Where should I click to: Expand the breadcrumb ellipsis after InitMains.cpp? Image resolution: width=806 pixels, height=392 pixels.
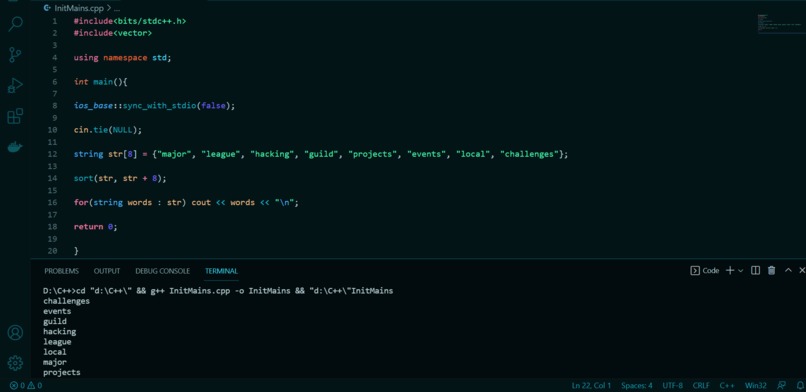117,9
